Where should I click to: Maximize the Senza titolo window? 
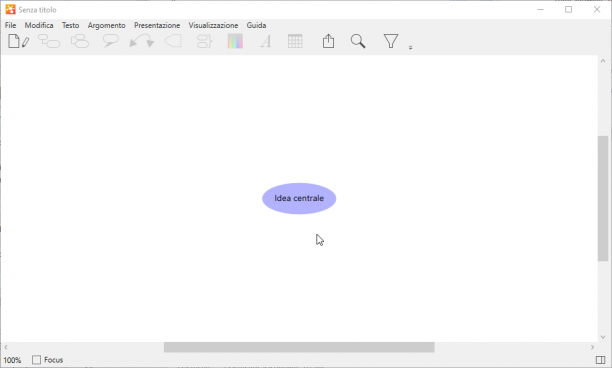[569, 9]
